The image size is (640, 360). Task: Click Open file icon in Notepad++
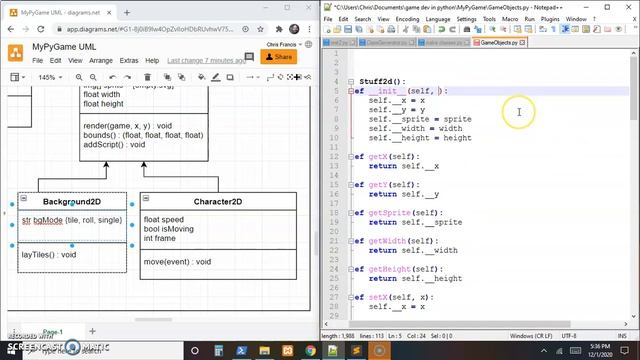(337, 29)
